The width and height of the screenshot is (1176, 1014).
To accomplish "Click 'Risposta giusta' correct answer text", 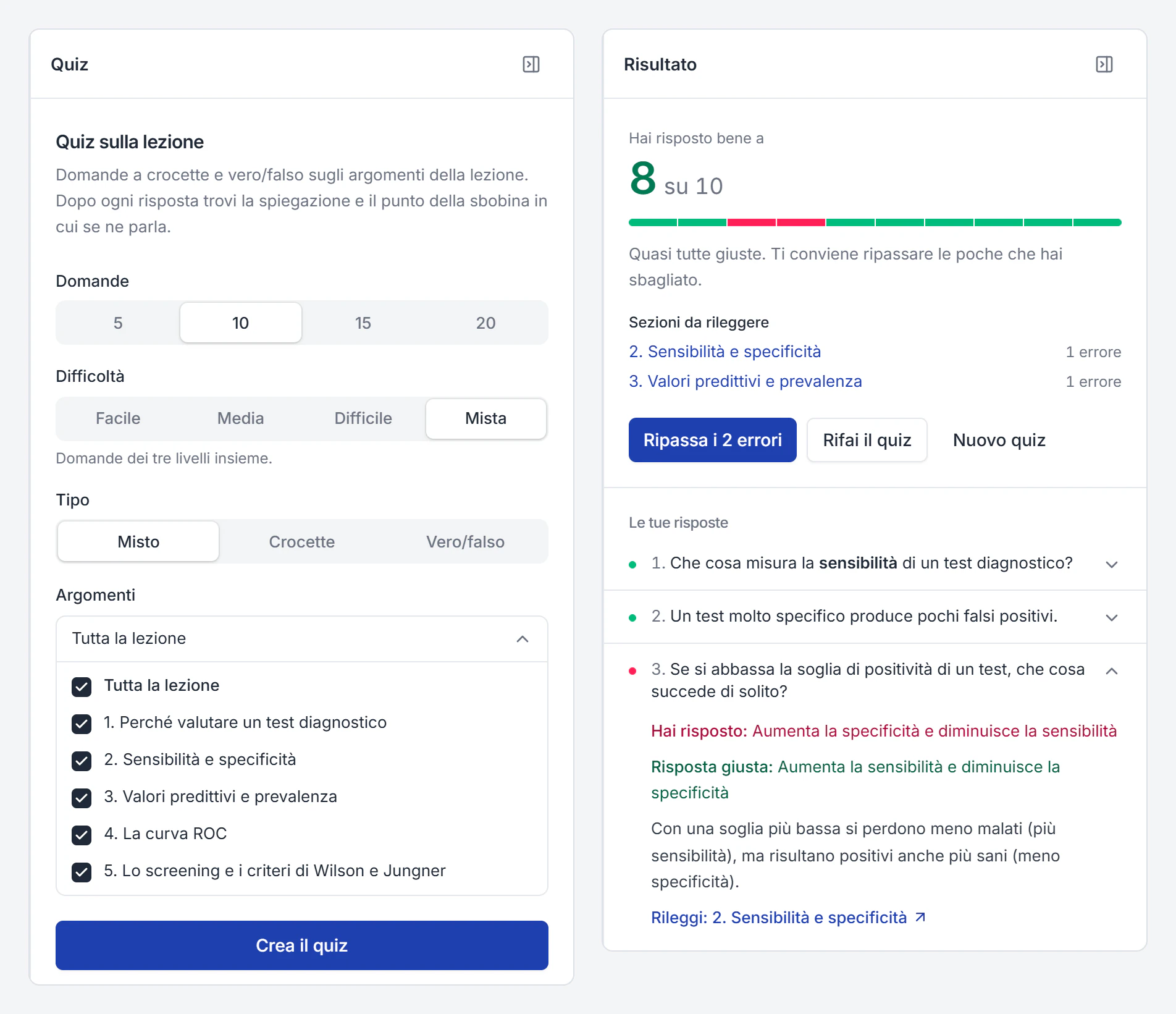I will 855,780.
